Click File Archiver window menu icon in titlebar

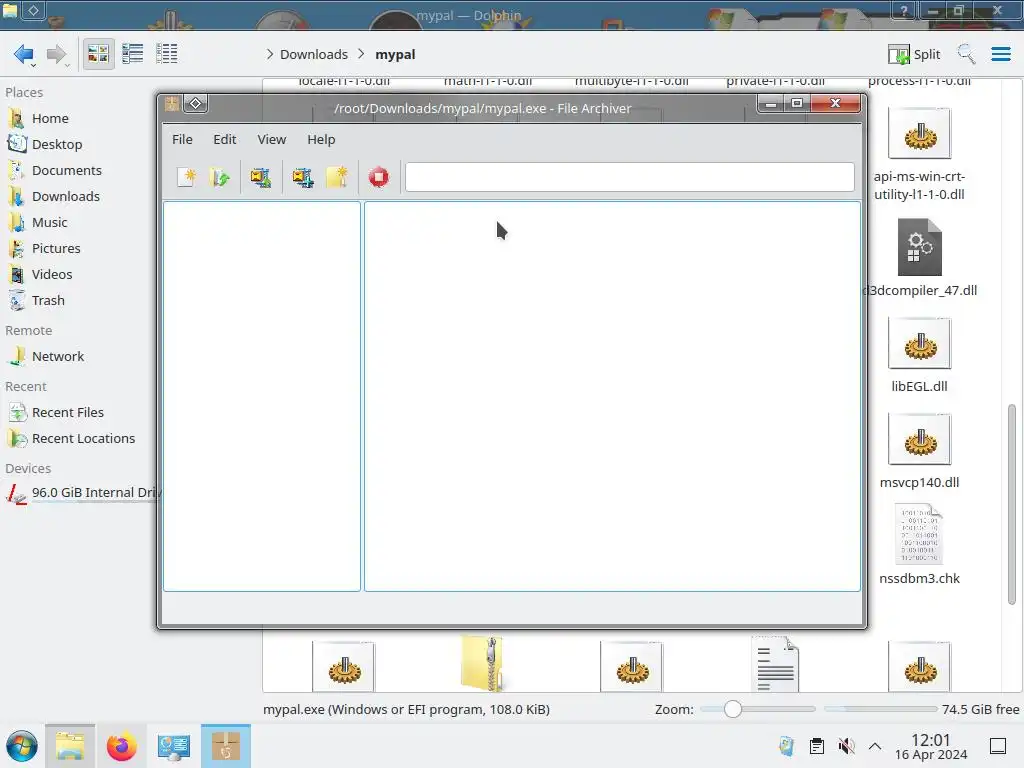pyautogui.click(x=172, y=103)
